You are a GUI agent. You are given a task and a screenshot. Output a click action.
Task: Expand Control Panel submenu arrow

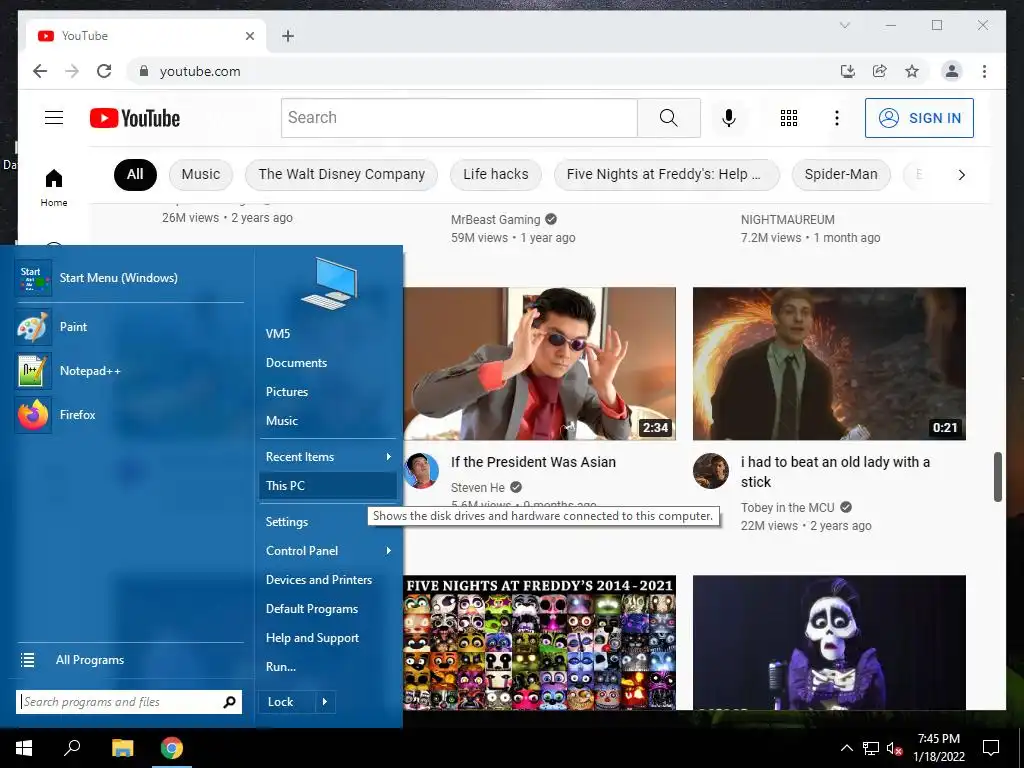[x=389, y=551]
